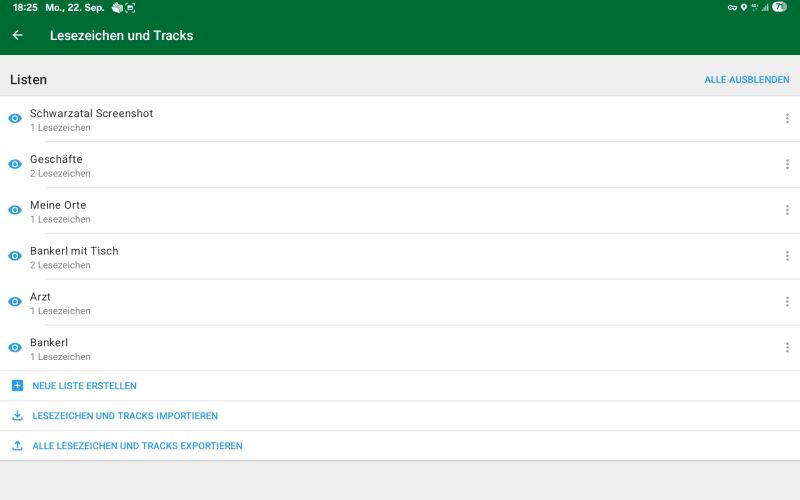Tap the export upload icon
800x500 pixels.
pyautogui.click(x=17, y=446)
